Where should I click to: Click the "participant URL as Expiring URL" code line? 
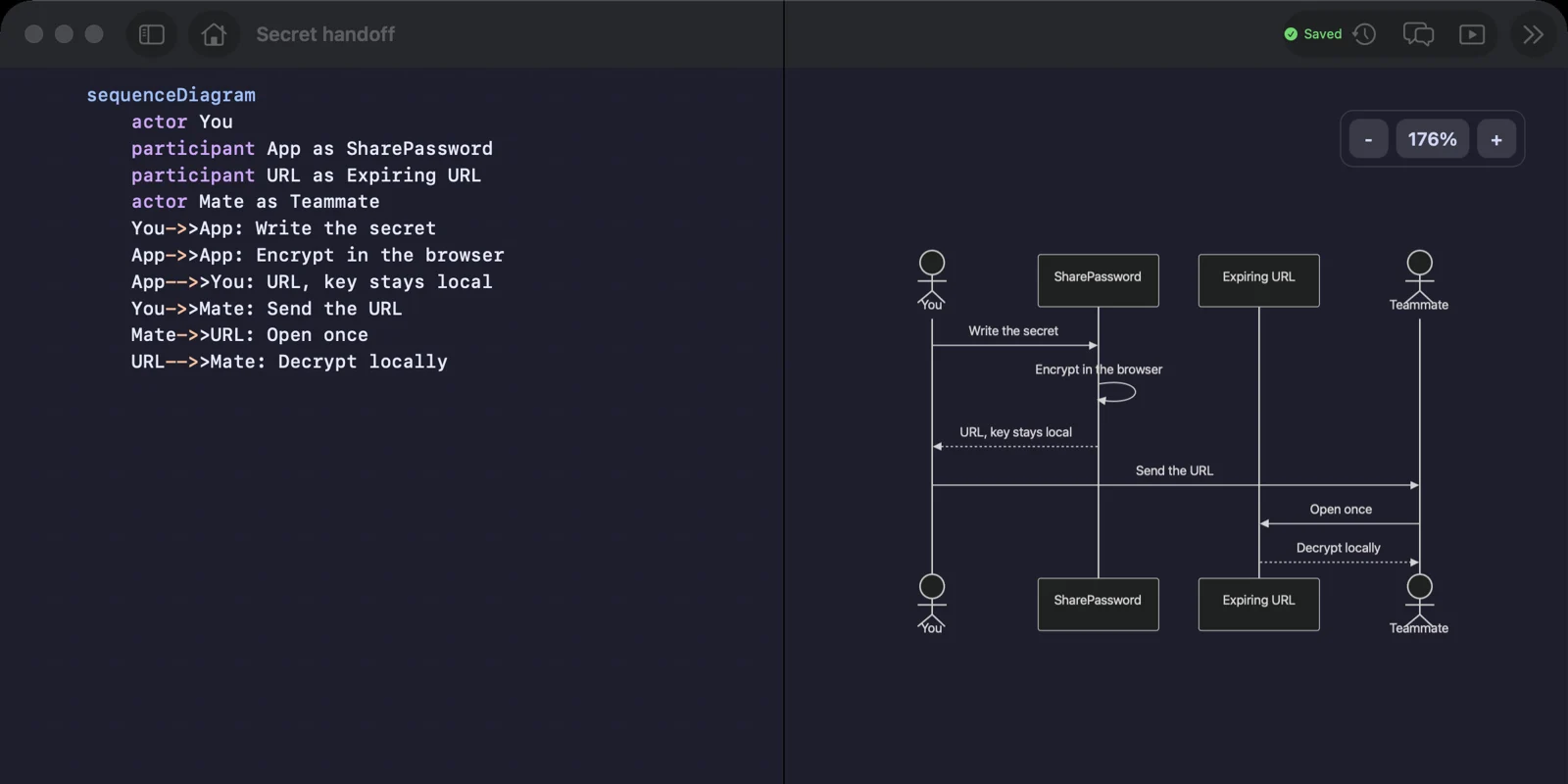pyautogui.click(x=307, y=174)
